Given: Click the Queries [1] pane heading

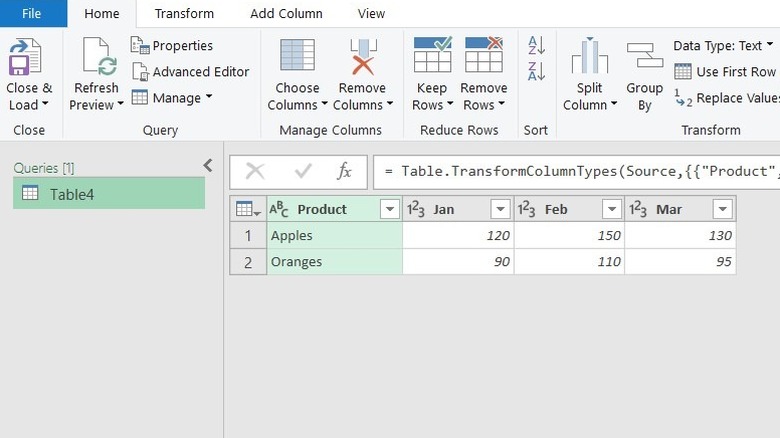Looking at the screenshot, I should click(x=44, y=168).
